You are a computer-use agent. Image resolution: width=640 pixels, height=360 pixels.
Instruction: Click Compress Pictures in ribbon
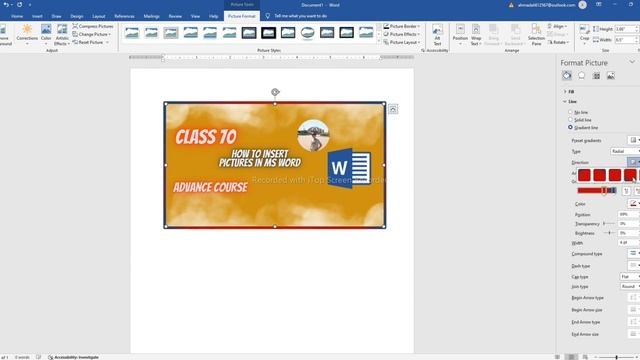click(x=93, y=26)
